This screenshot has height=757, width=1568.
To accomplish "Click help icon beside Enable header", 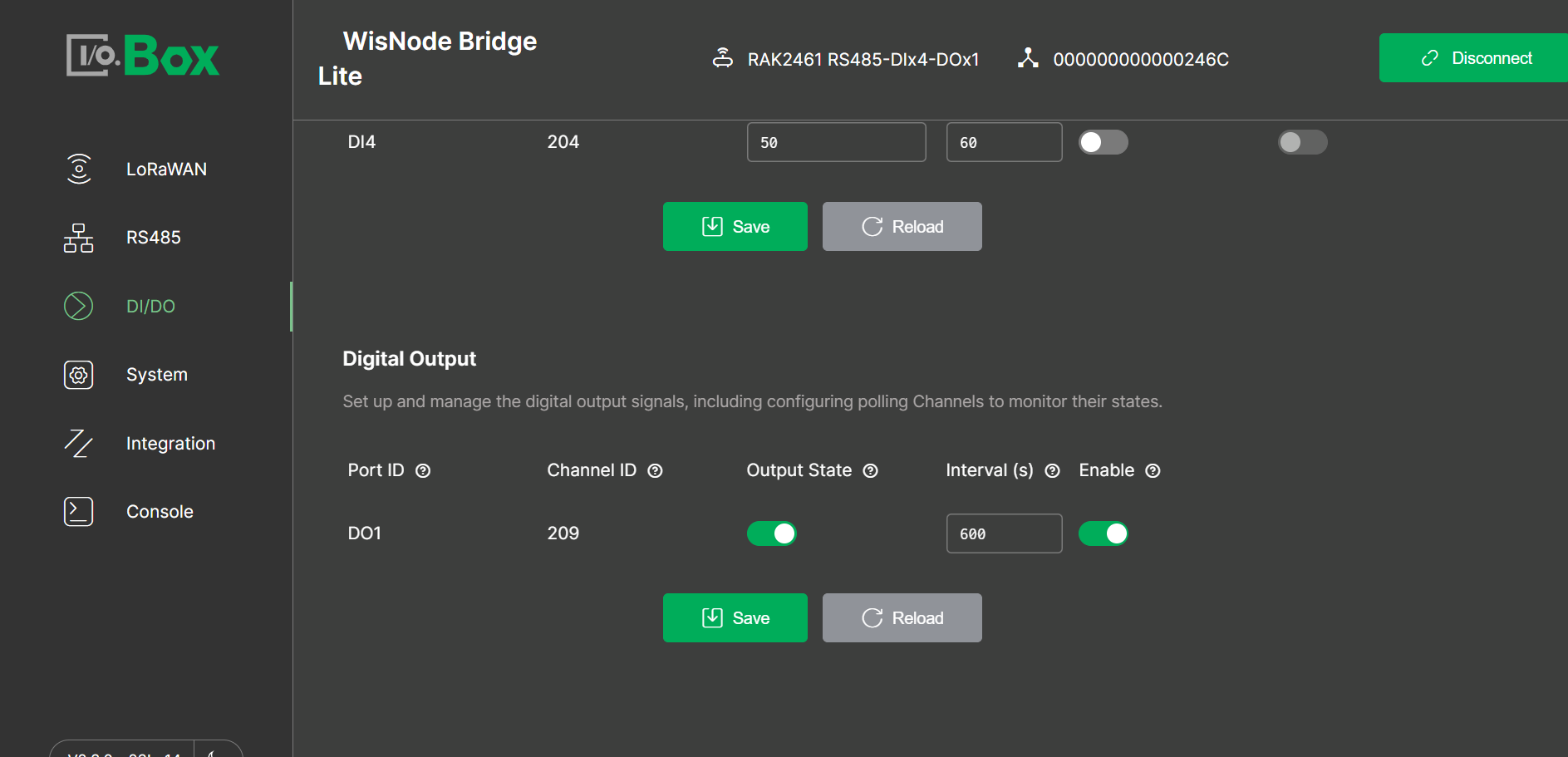I will [1153, 471].
